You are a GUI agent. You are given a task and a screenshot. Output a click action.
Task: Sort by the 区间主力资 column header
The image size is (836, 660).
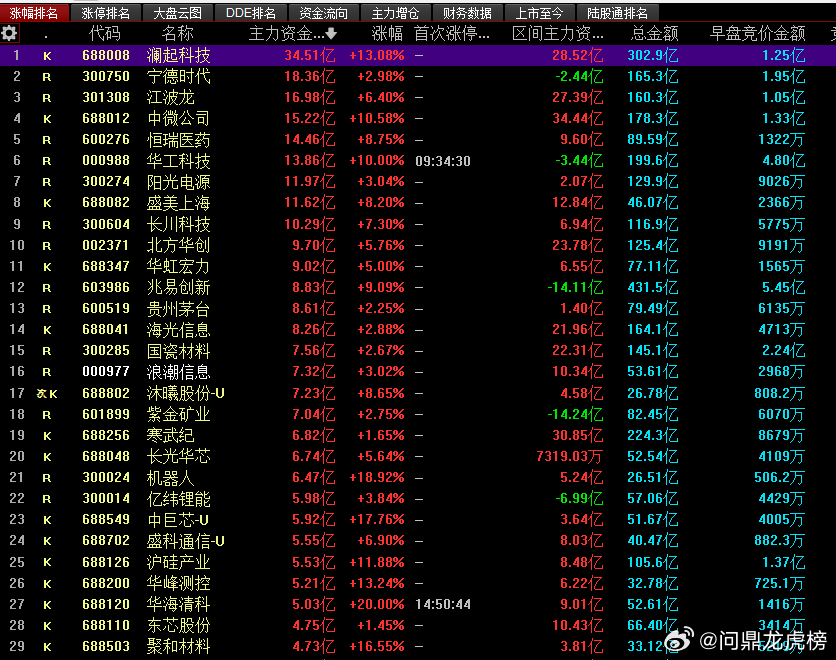(558, 34)
